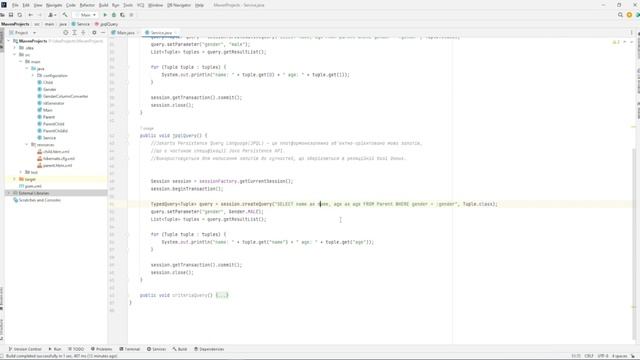Open the Problems tool window
This screenshot has width=640, height=360.
coord(101,349)
